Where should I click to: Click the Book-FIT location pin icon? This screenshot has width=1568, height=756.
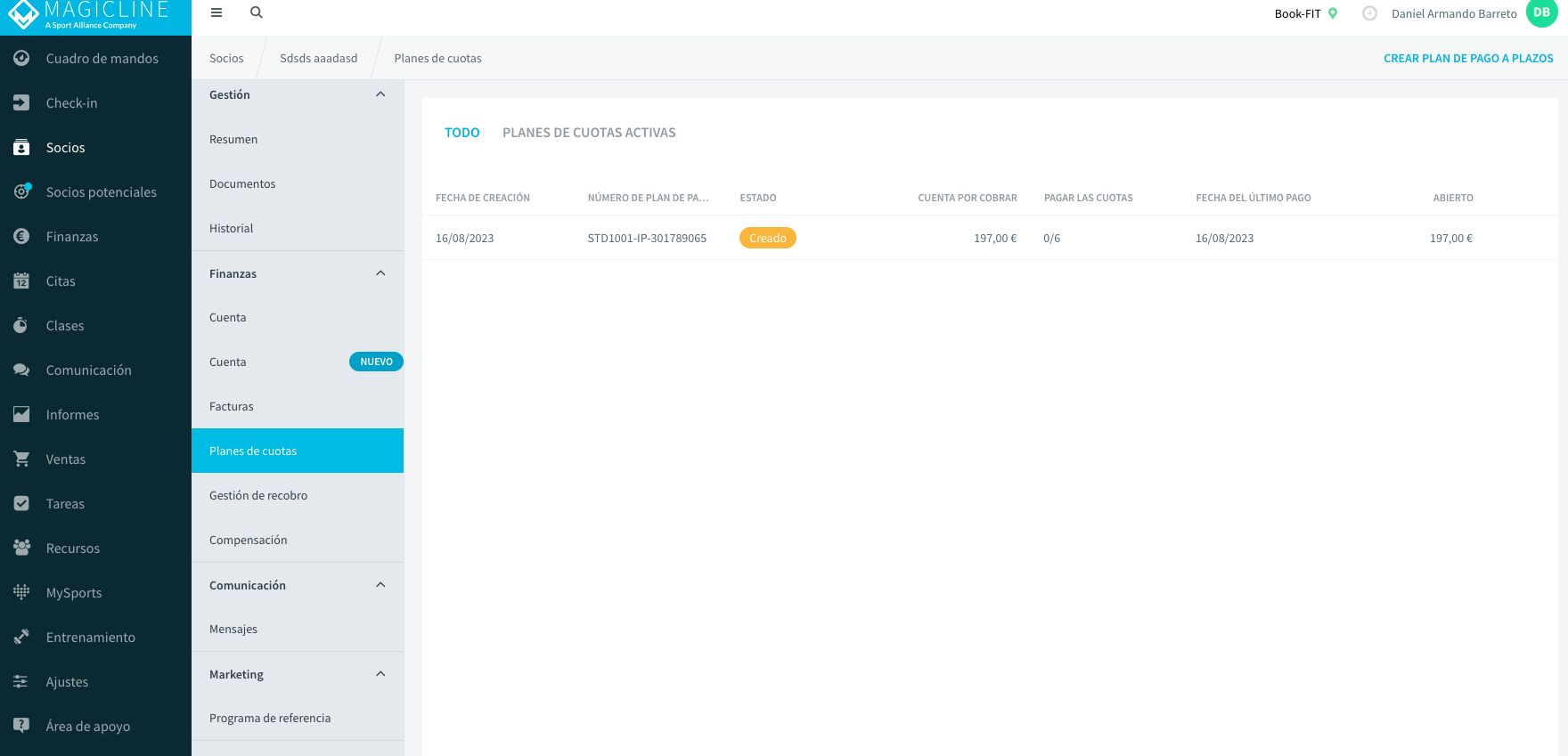coord(1333,13)
